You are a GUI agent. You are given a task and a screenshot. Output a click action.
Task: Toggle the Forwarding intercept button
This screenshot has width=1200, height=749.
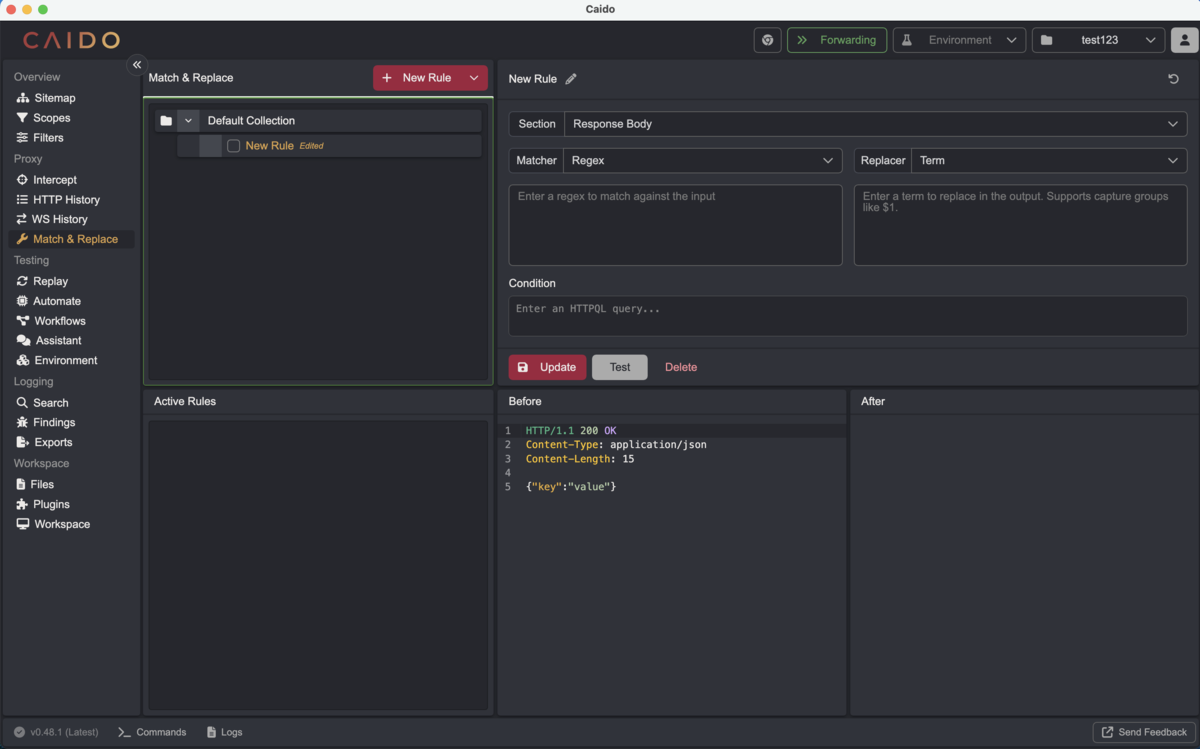(x=837, y=40)
